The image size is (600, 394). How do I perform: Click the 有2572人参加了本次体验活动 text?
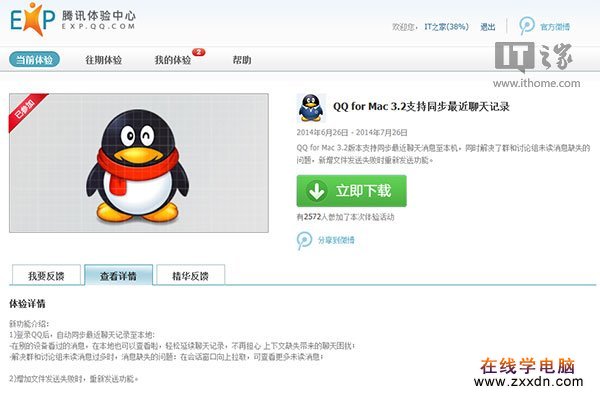(345, 217)
